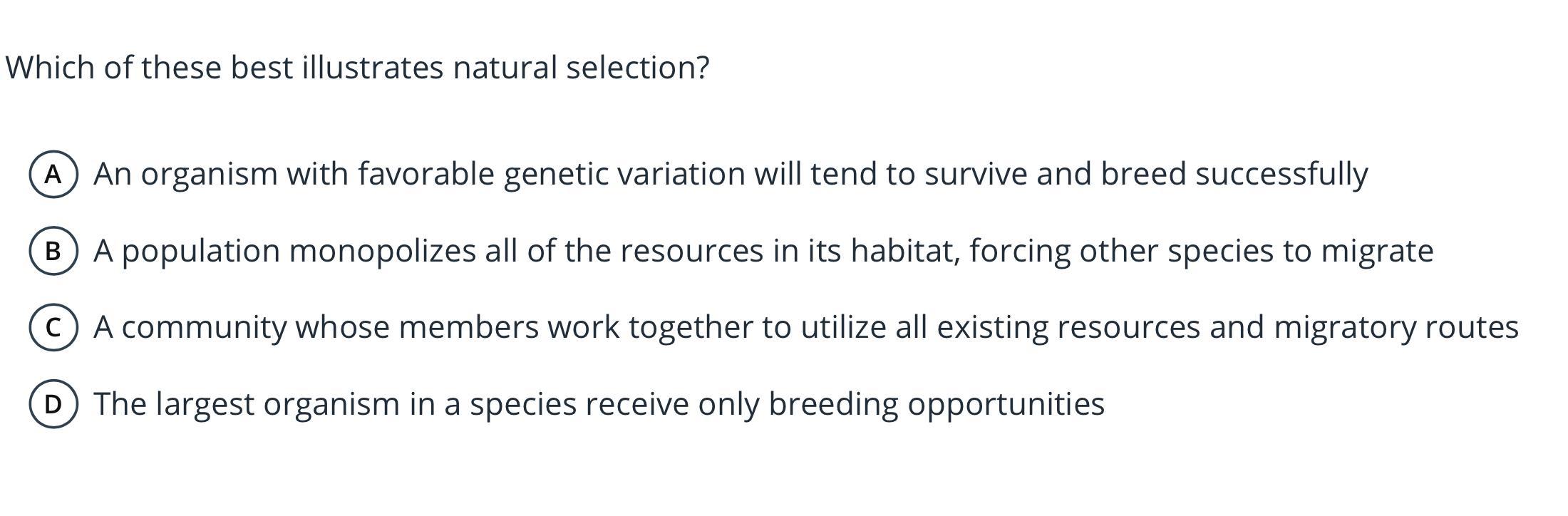This screenshot has height=516, width=1568.
Task: Select the circled A answer bubble
Action: [x=53, y=174]
